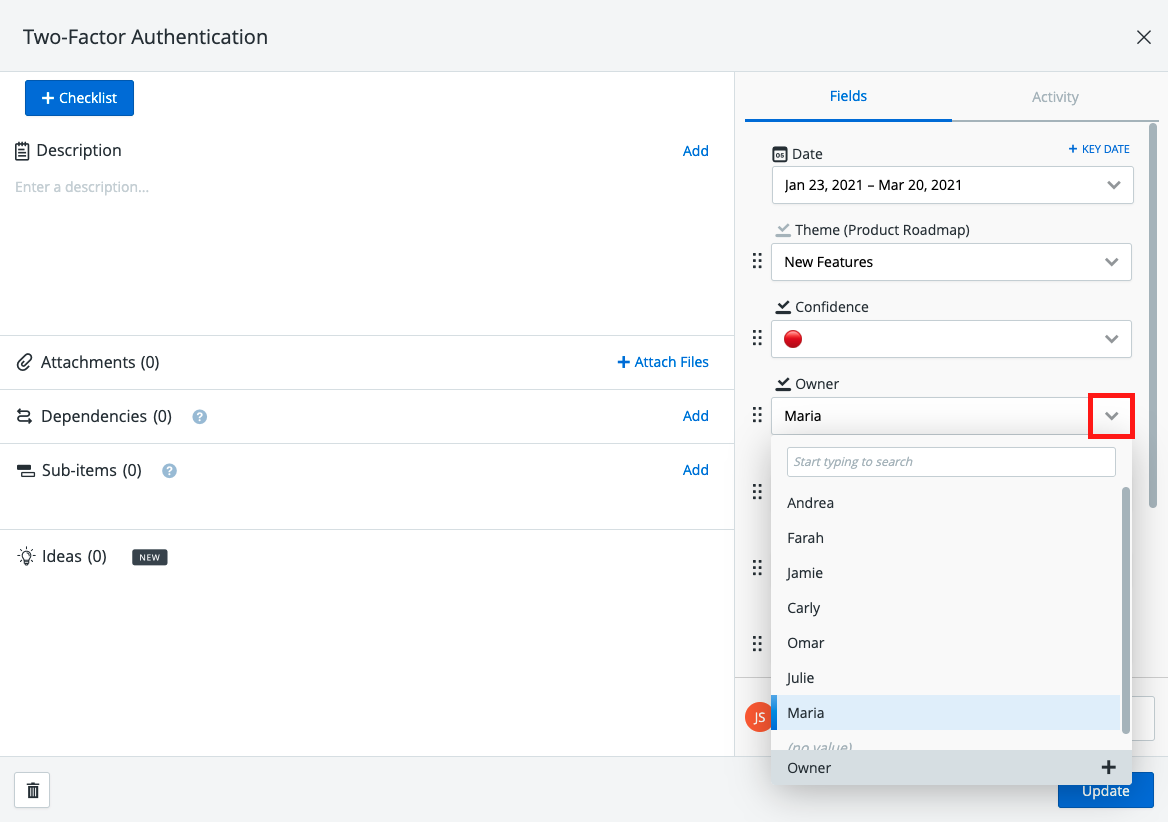Click the Sub-items icon
The height and width of the screenshot is (822, 1168).
pyautogui.click(x=26, y=471)
